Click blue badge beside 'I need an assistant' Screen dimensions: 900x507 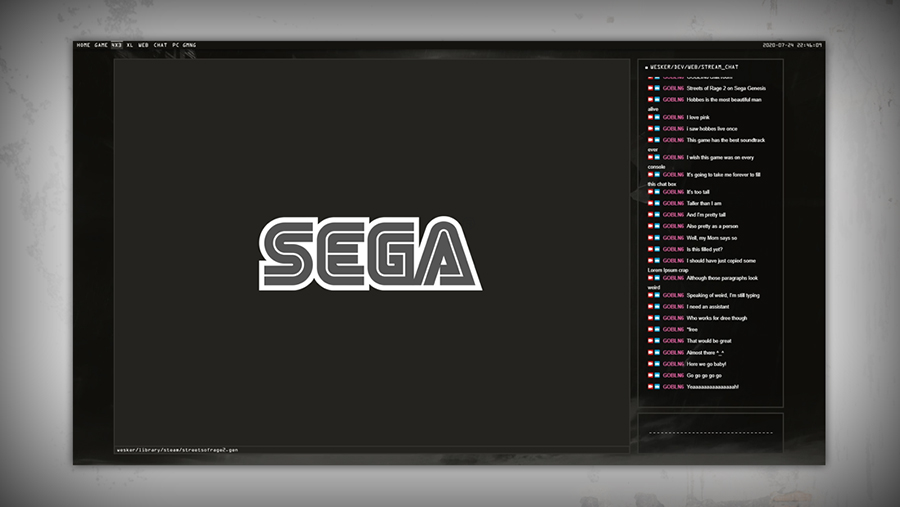[657, 307]
